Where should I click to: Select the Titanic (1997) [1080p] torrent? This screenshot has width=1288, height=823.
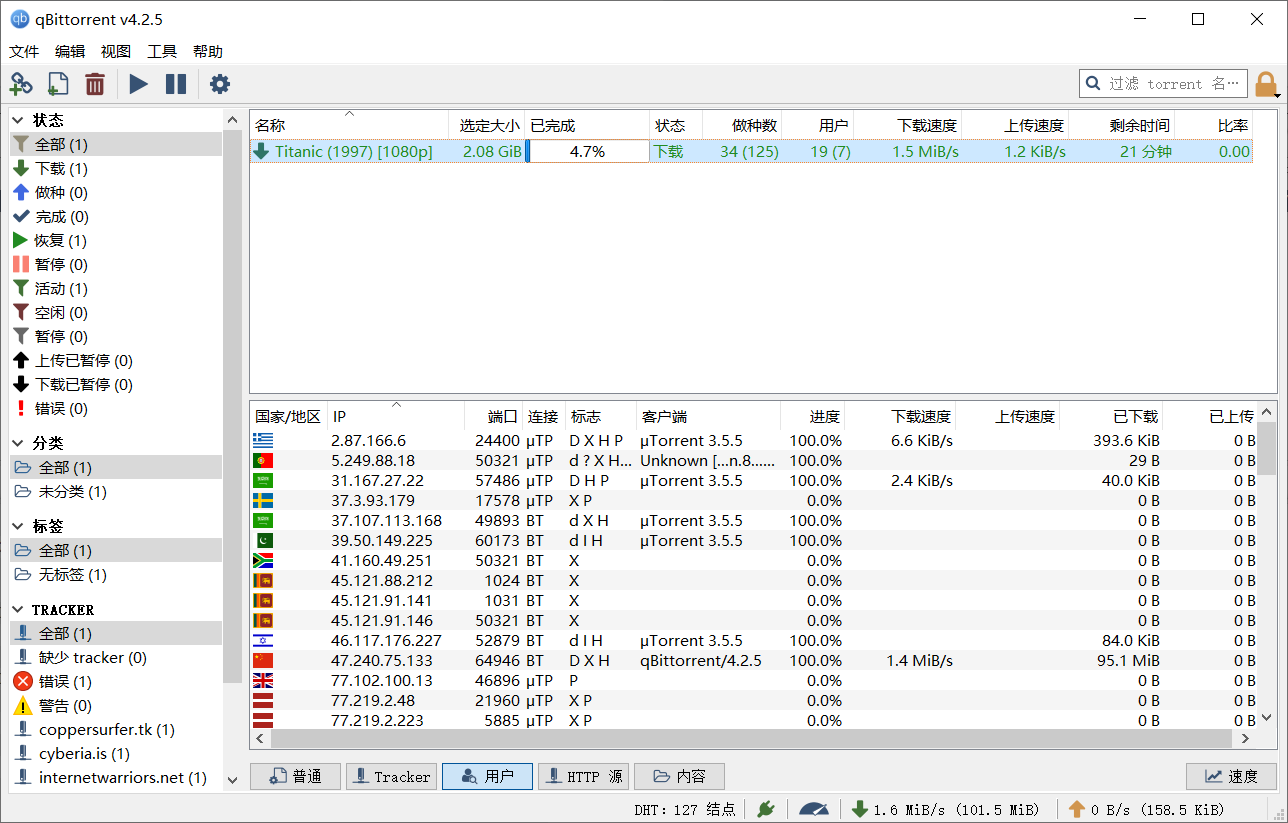pos(751,152)
